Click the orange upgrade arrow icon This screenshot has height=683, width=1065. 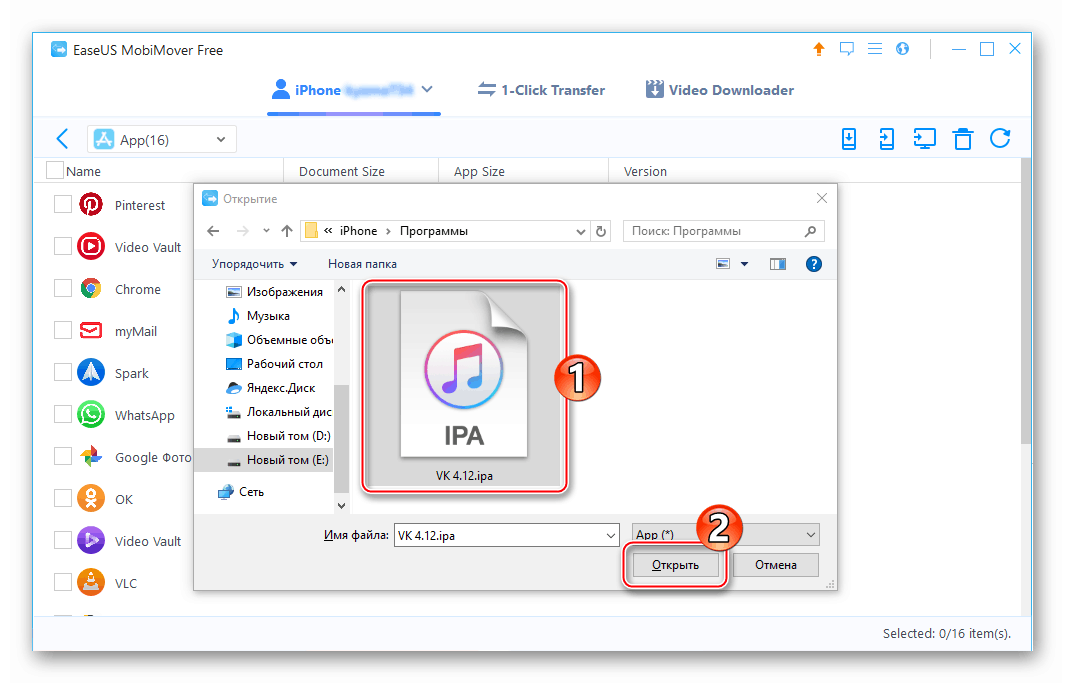pyautogui.click(x=818, y=49)
